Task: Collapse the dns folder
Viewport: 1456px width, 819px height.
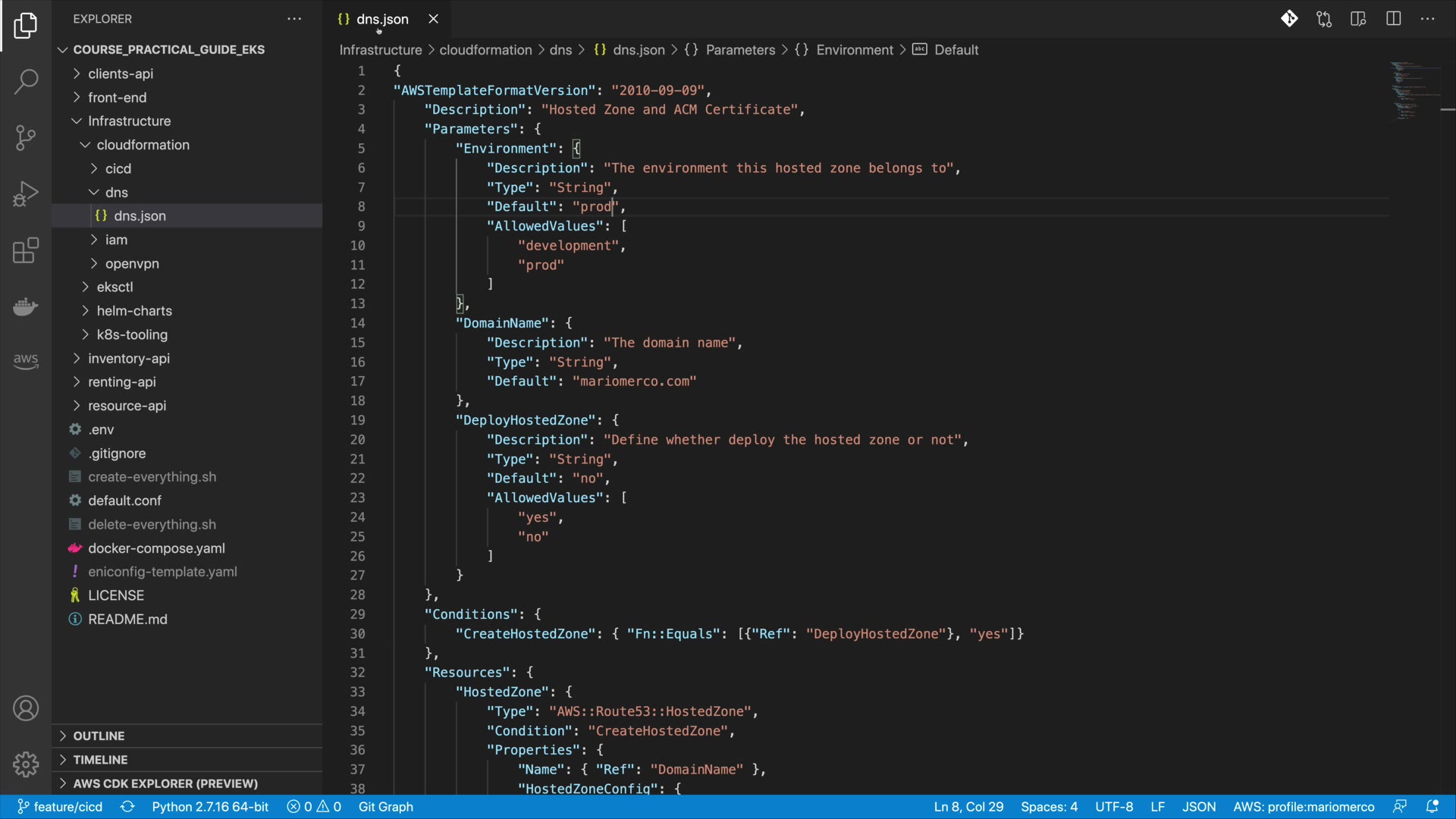Action: [x=116, y=192]
